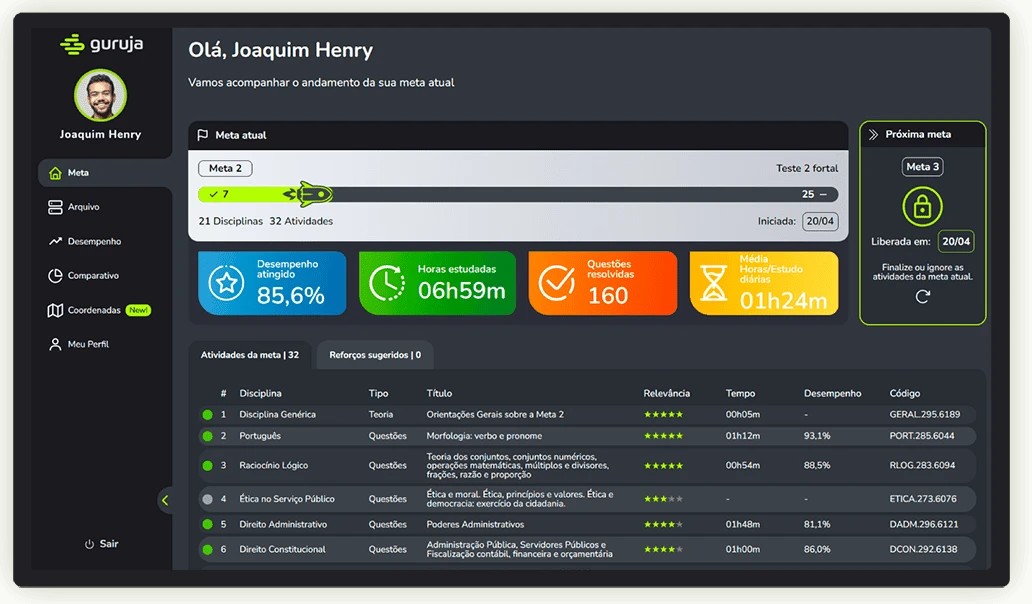1032x604 pixels.
Task: Open Joaquim Henry's profile photo
Action: (x=100, y=95)
